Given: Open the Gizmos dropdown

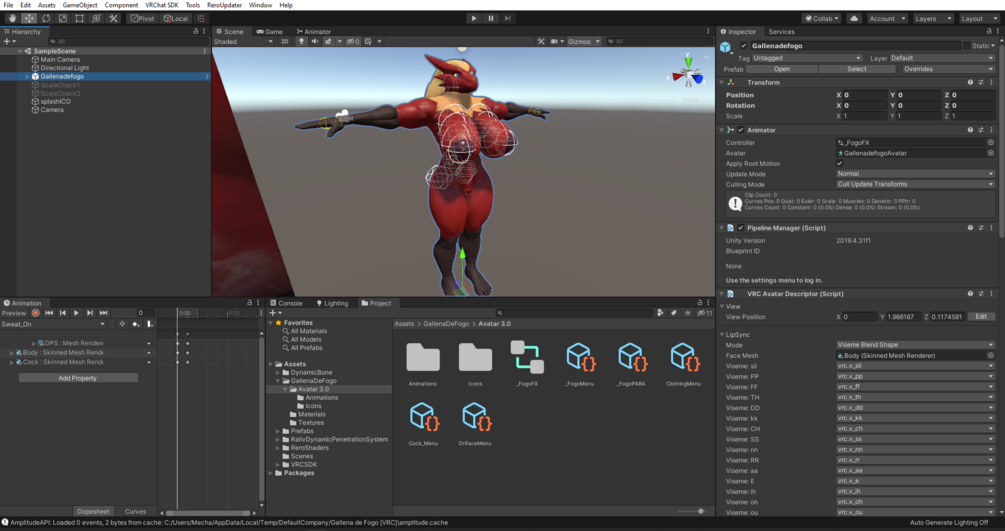Looking at the screenshot, I should coord(584,42).
